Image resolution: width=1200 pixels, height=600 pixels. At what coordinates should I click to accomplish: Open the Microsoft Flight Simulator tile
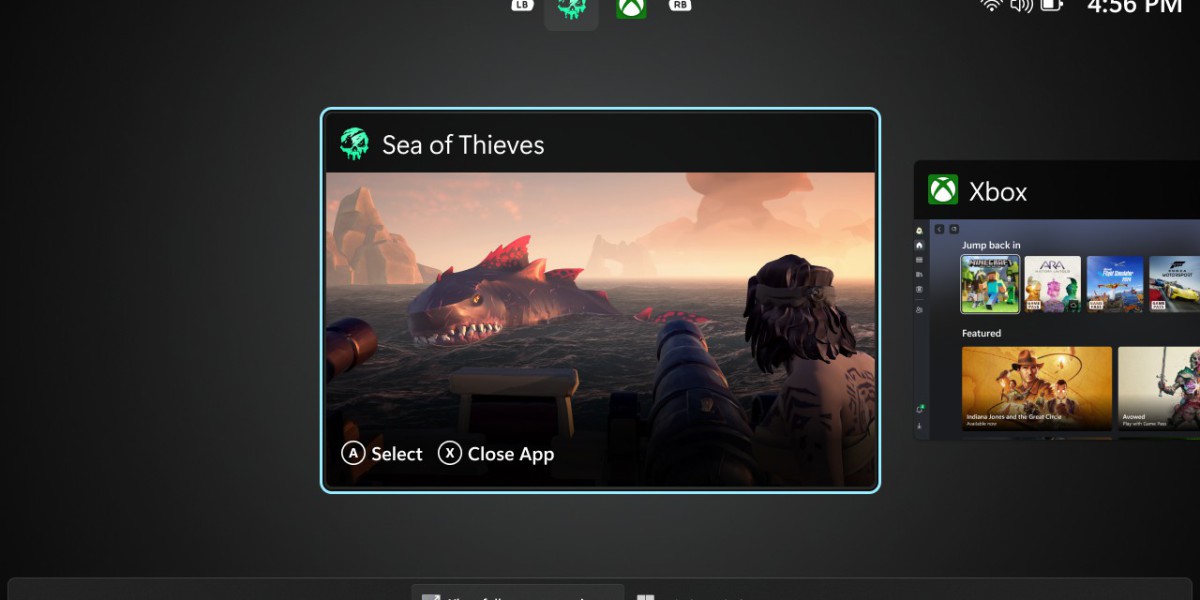1114,285
